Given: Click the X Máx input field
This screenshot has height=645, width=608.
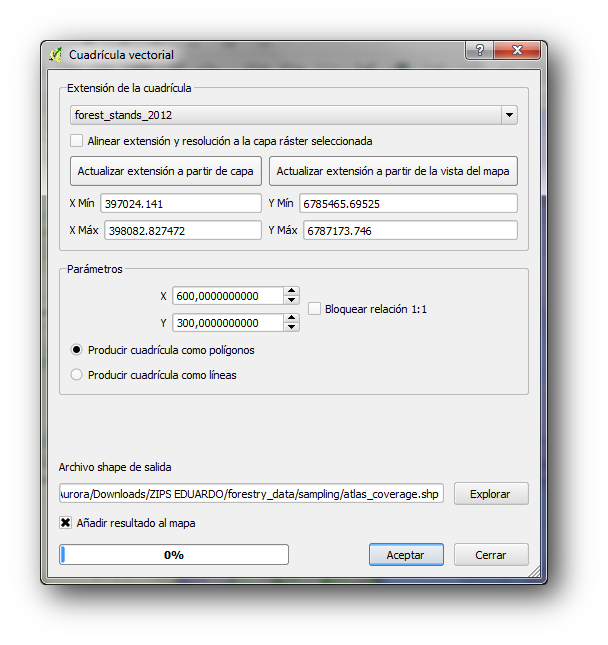Looking at the screenshot, I should click(183, 230).
